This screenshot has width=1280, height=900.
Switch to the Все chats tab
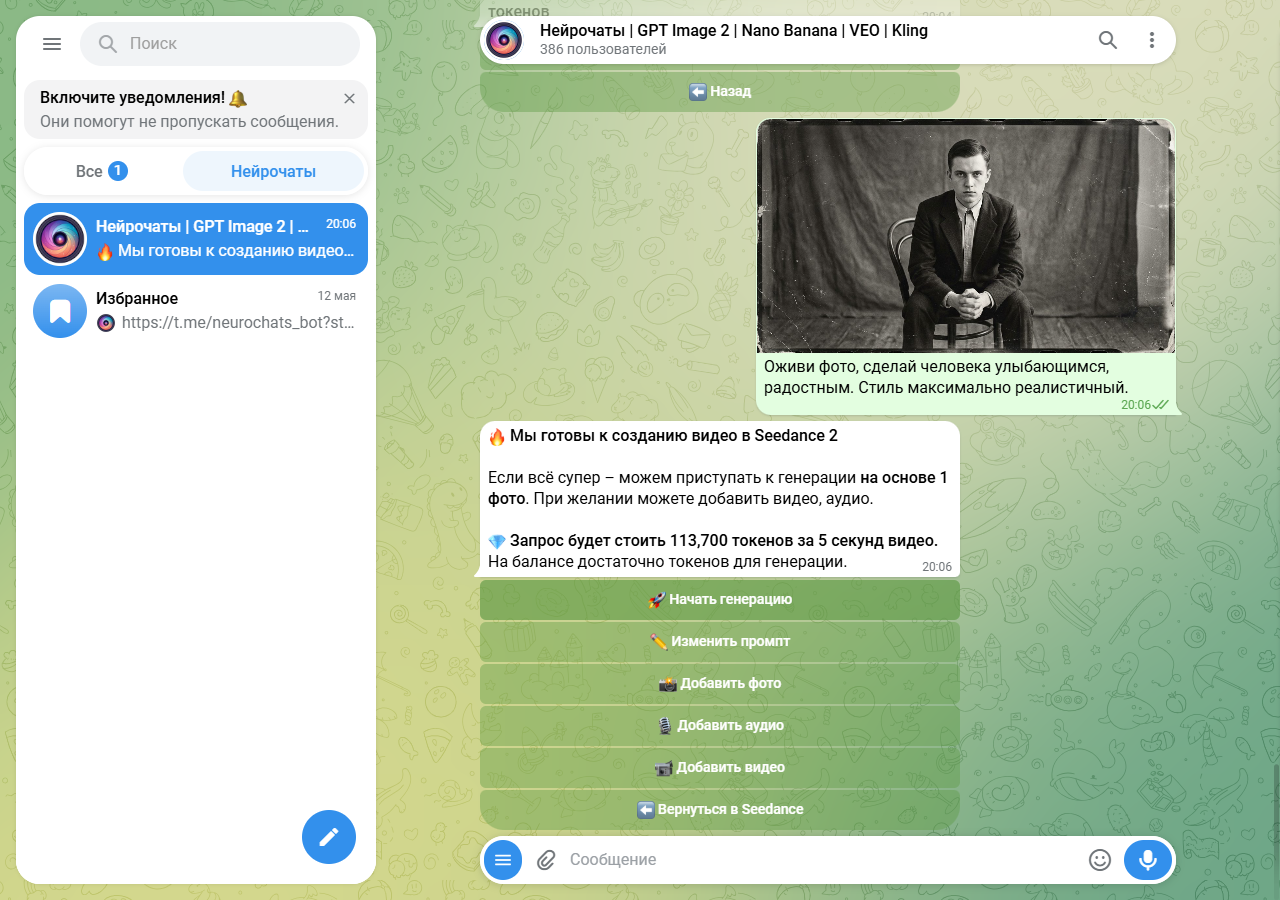[102, 171]
